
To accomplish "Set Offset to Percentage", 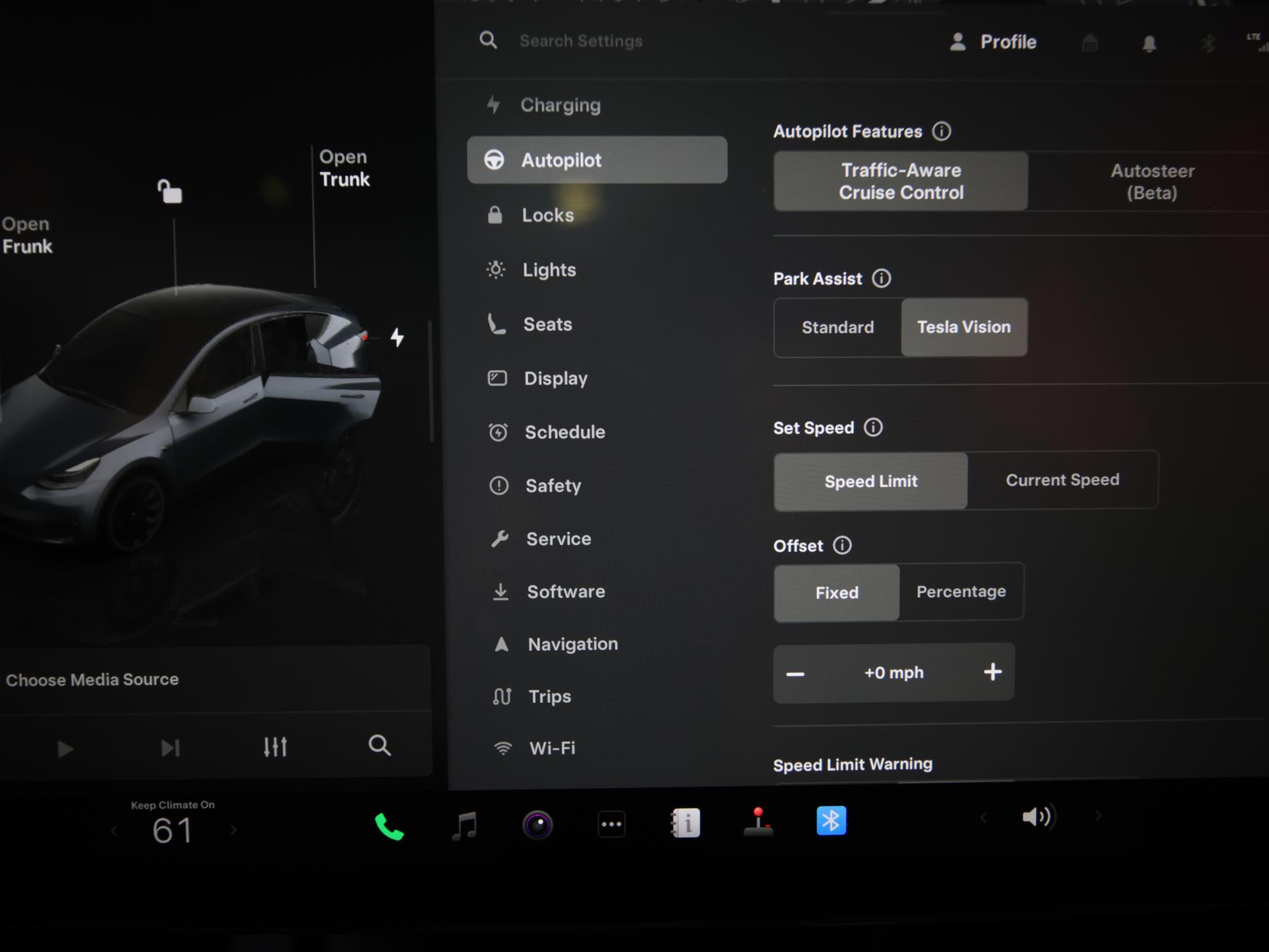I will tap(961, 591).
